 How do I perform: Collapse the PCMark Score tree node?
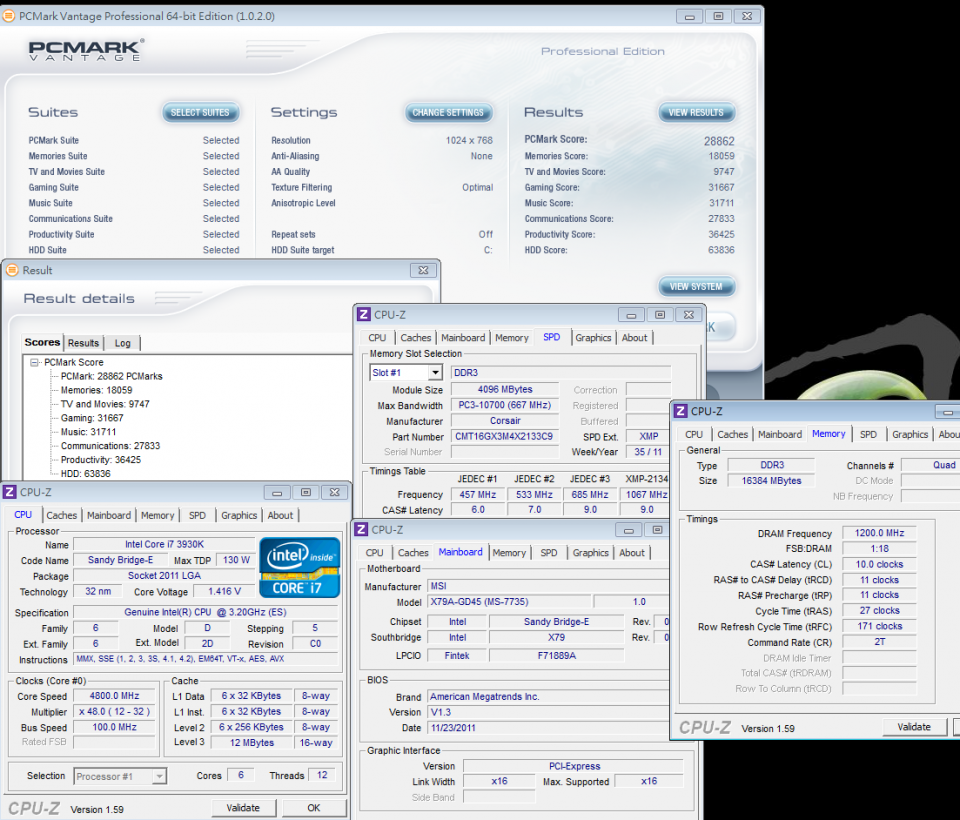pos(35,362)
